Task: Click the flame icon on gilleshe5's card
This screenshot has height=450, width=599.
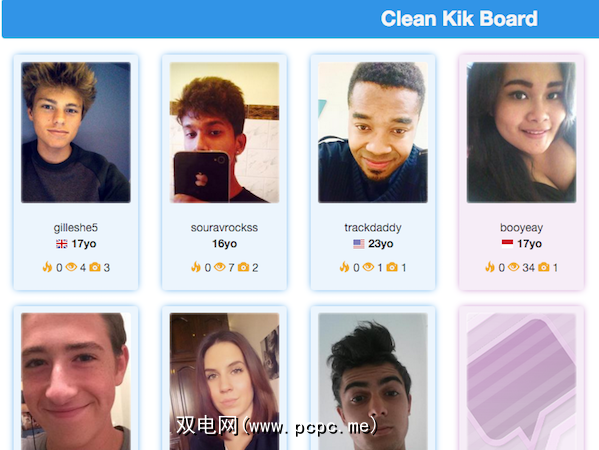Action: tap(47, 267)
